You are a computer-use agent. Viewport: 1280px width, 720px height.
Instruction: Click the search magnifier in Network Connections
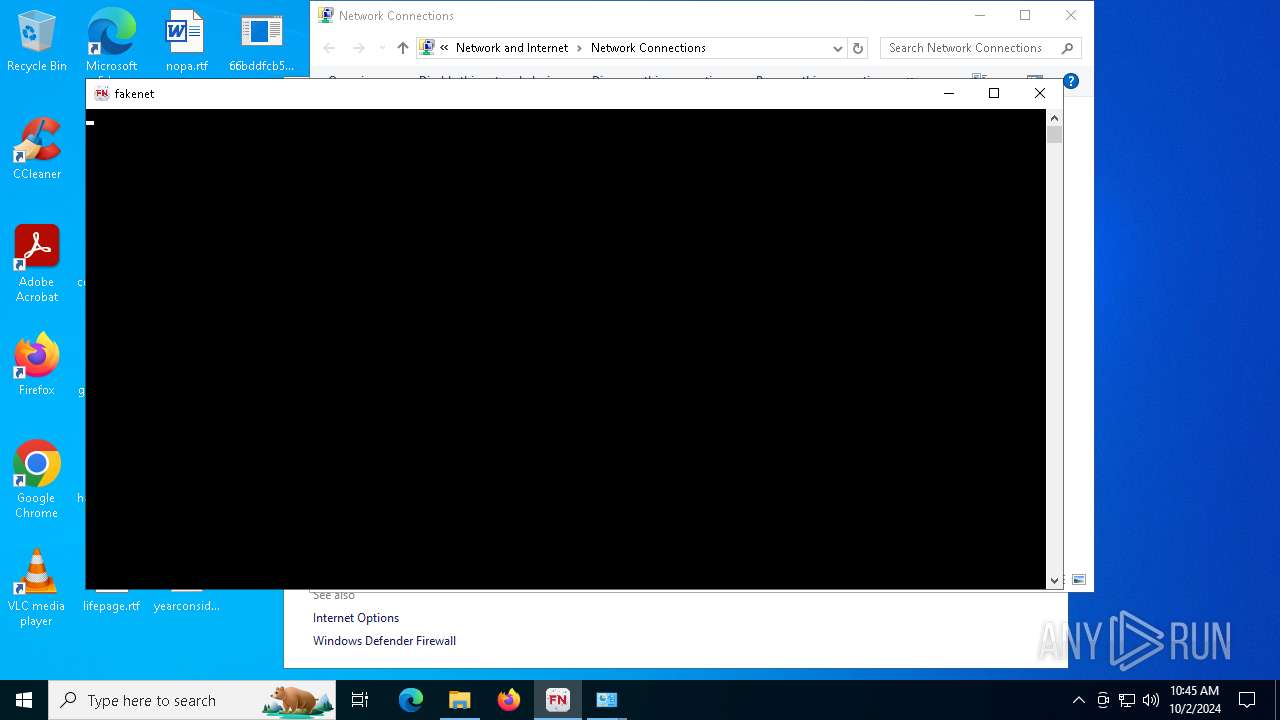pos(1067,48)
